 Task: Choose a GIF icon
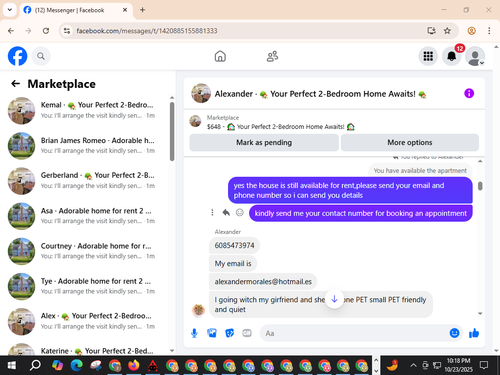[x=247, y=333]
